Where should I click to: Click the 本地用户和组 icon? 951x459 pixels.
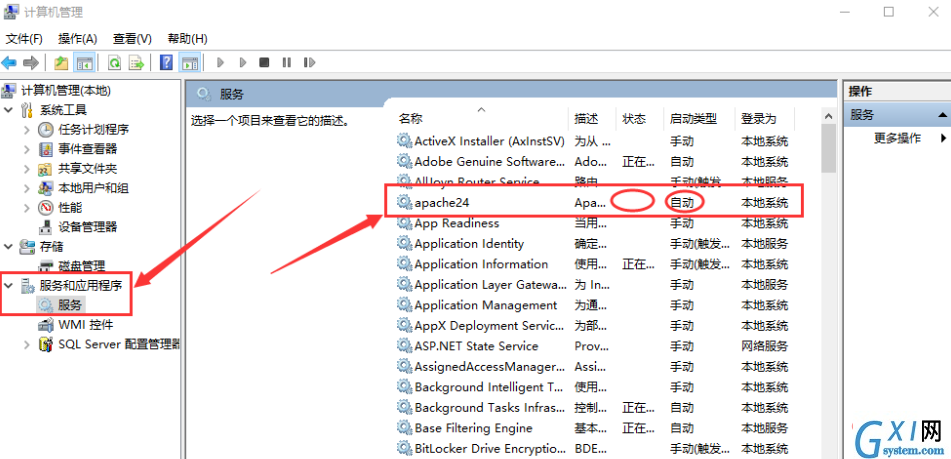point(46,188)
